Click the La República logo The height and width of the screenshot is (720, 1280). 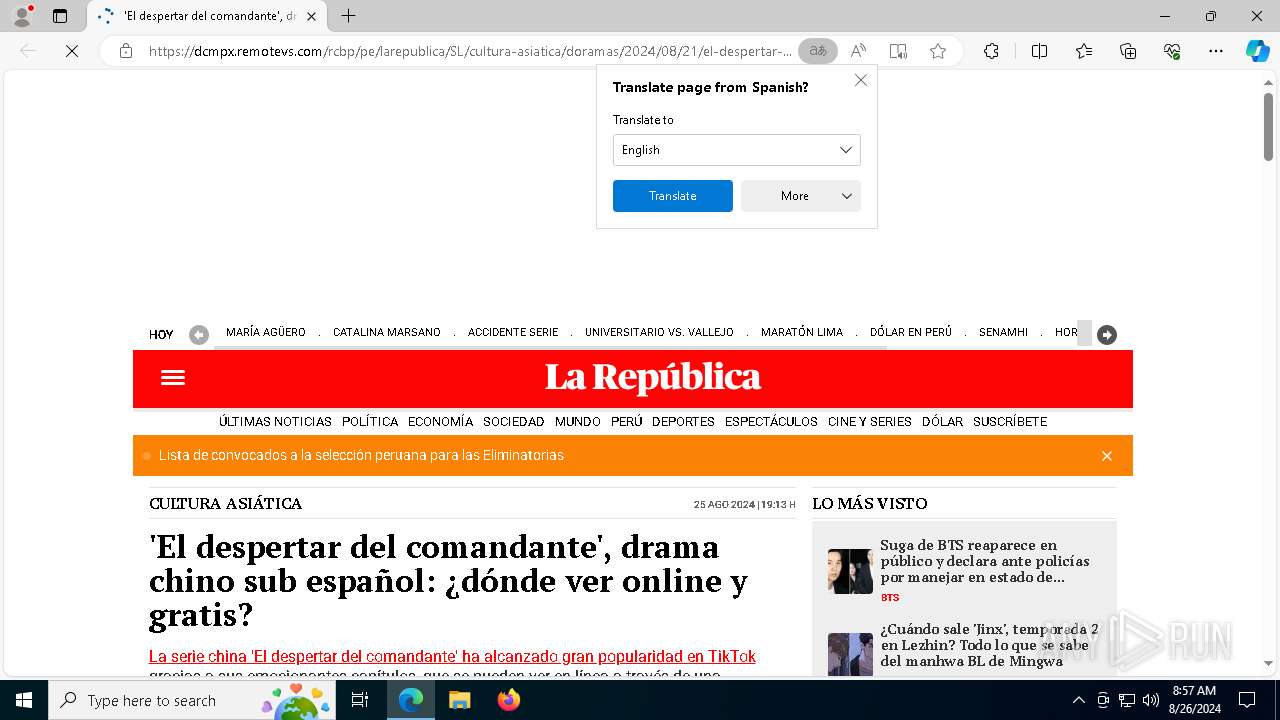click(653, 378)
